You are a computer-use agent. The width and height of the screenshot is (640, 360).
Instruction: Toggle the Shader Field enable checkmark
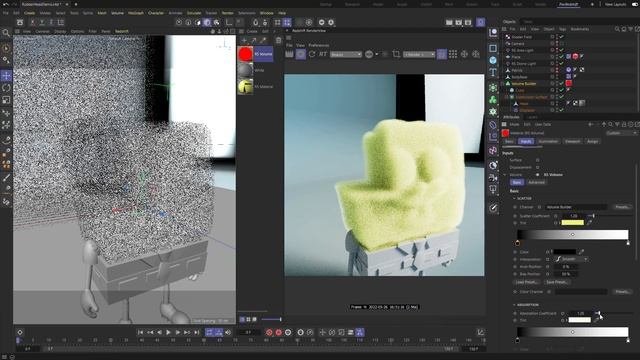click(562, 37)
